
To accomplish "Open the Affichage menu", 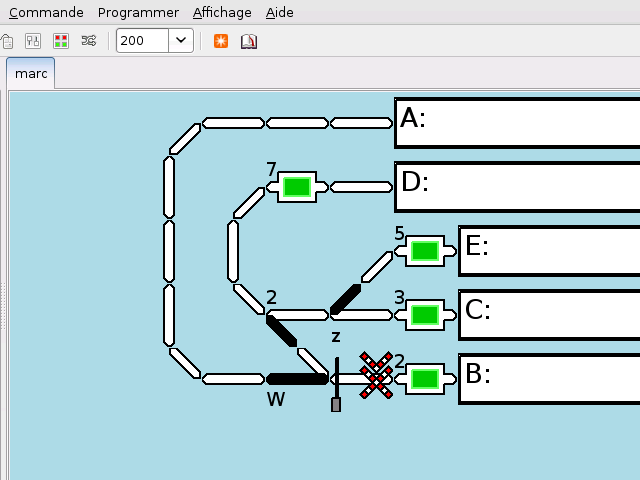I will [x=222, y=13].
